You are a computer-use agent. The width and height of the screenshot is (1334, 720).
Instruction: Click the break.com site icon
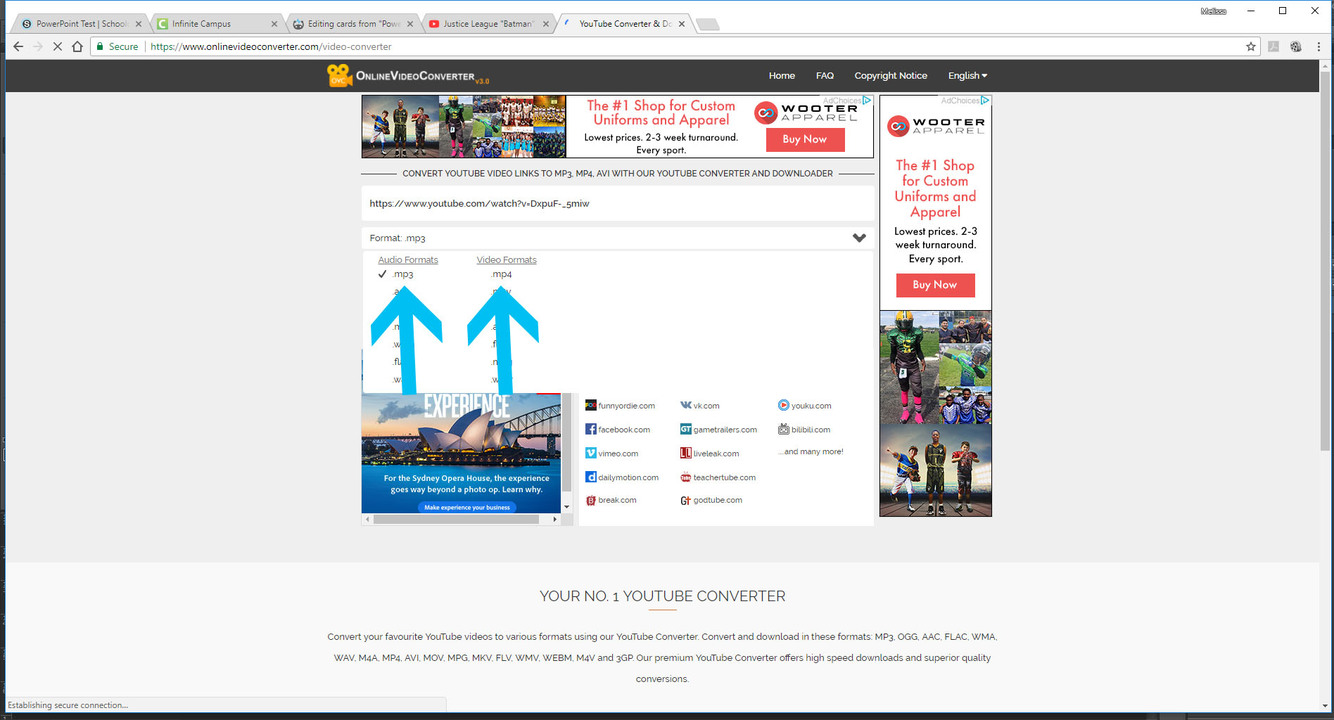[591, 500]
